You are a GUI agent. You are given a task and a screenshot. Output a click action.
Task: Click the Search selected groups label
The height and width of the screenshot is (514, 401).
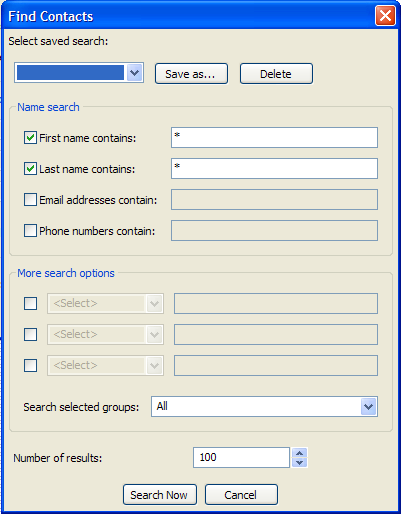tap(81, 407)
